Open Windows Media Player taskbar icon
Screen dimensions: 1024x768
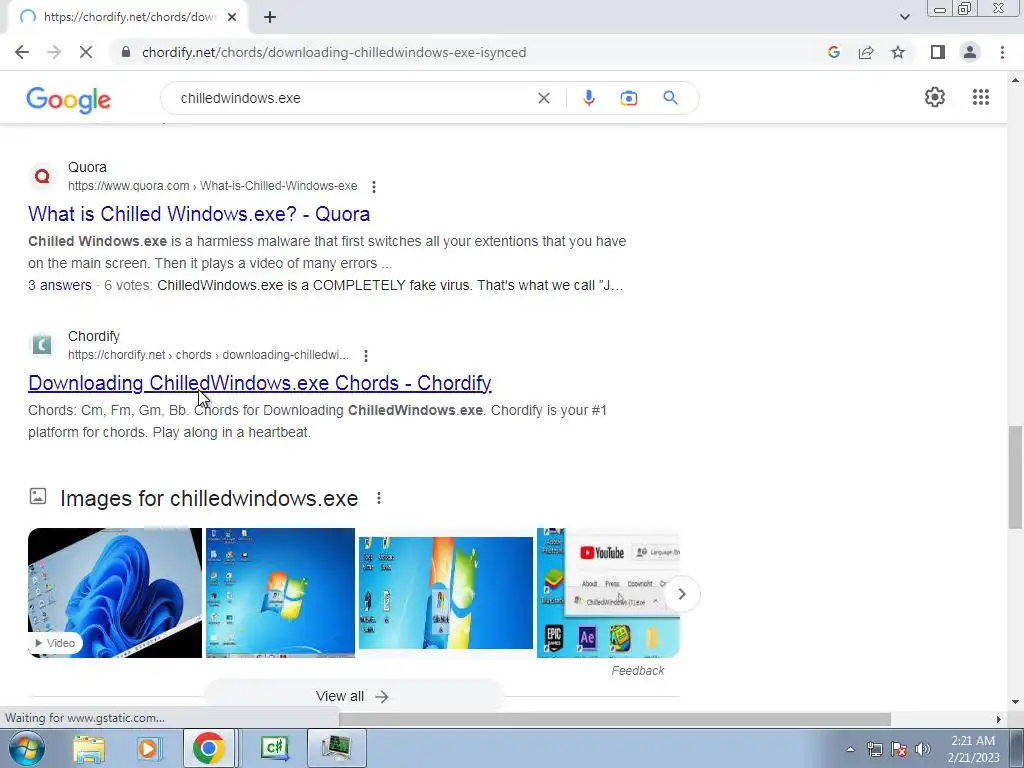(x=149, y=748)
